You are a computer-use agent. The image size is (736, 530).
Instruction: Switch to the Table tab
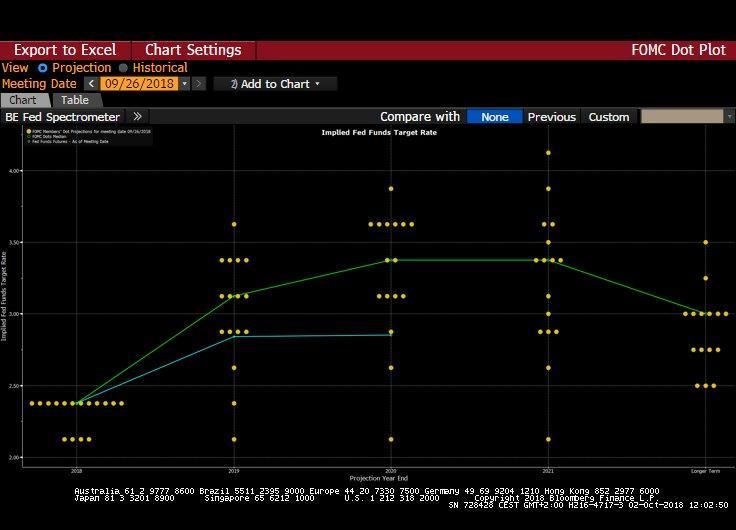click(75, 100)
